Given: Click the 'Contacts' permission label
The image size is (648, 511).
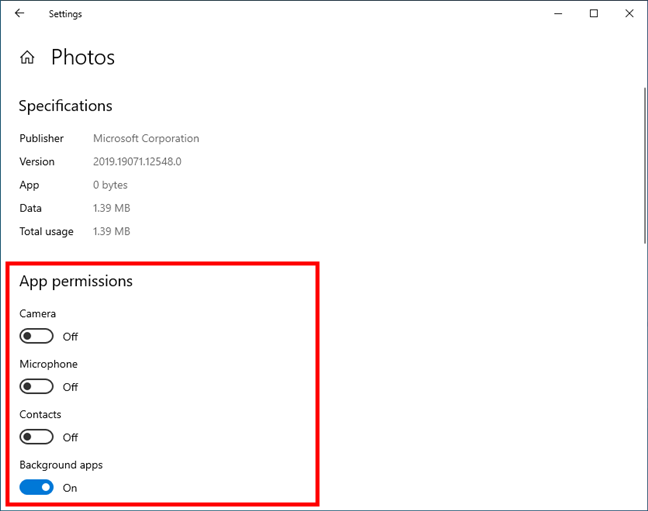Looking at the screenshot, I should click(40, 414).
